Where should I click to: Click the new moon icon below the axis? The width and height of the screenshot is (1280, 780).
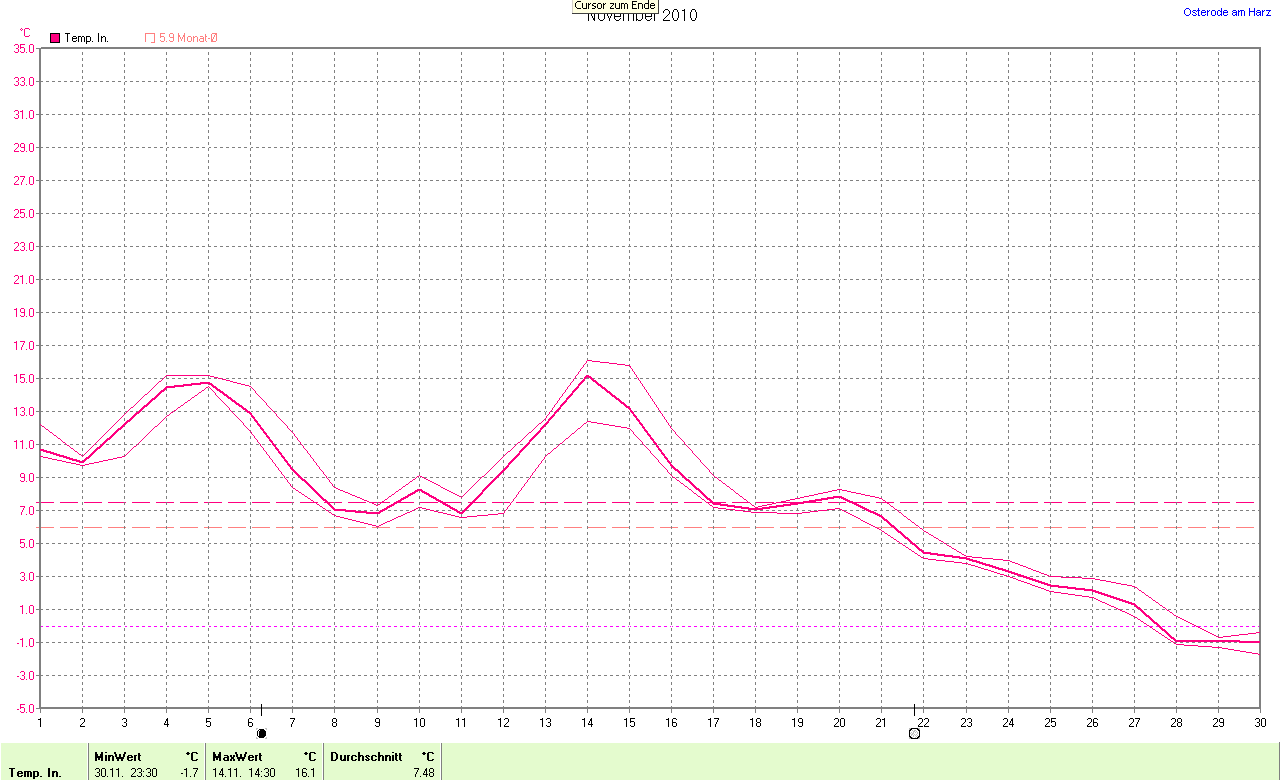(x=262, y=733)
